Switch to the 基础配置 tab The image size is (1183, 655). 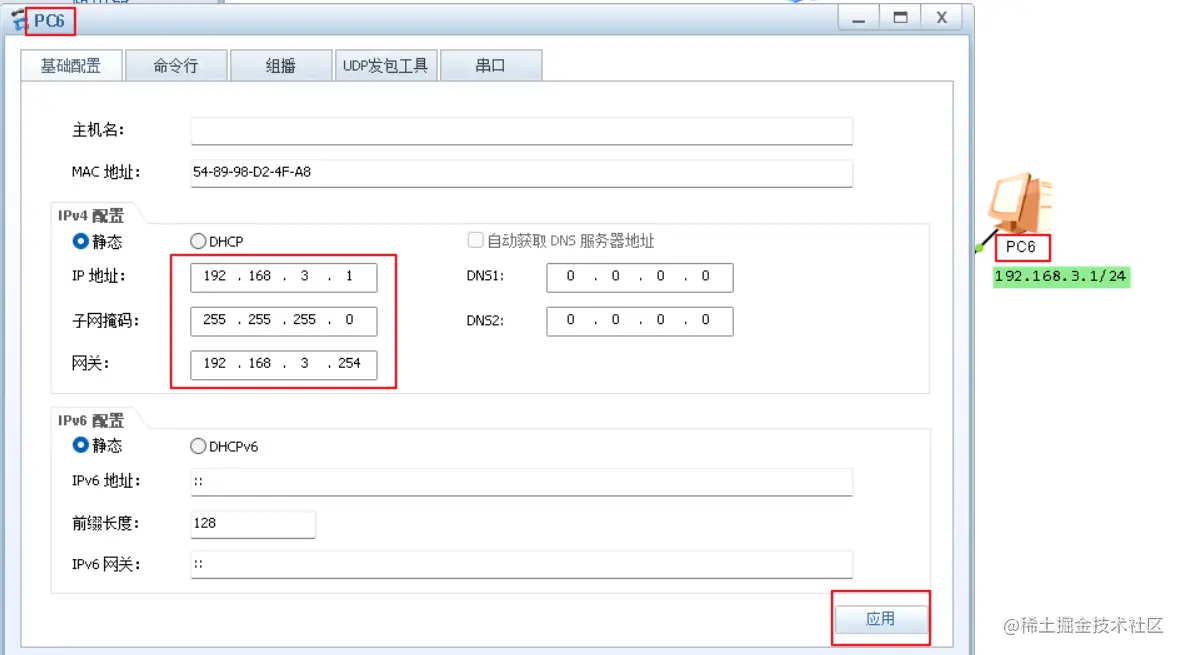click(x=71, y=66)
